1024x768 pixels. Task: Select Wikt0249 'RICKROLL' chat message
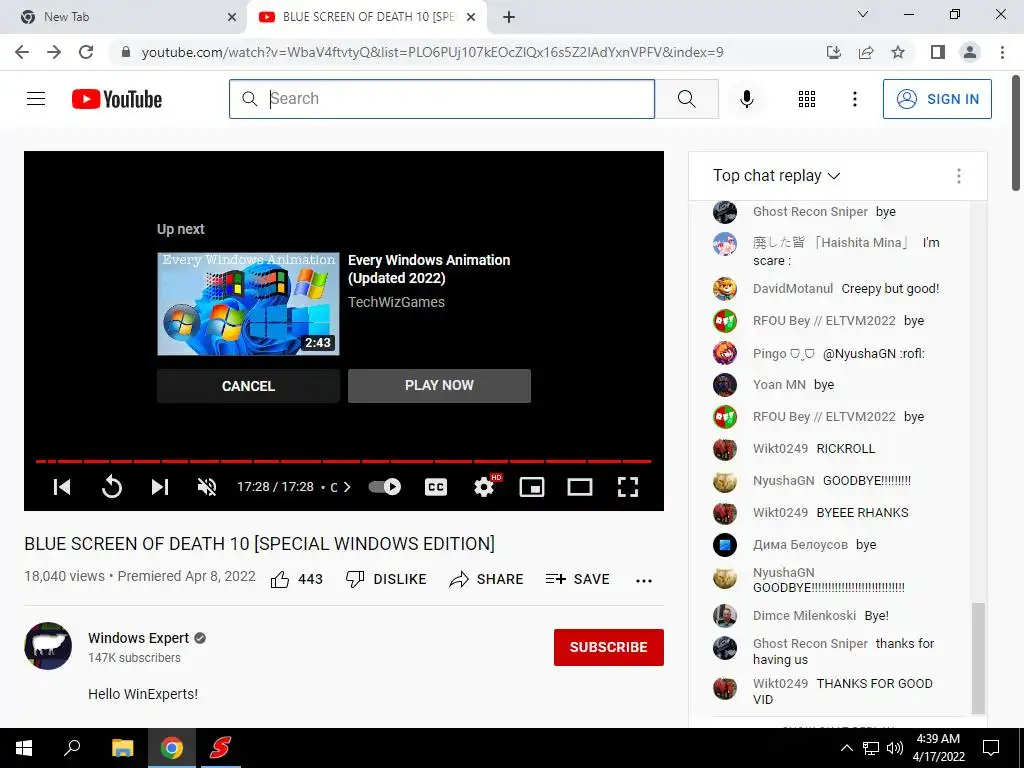tap(846, 449)
